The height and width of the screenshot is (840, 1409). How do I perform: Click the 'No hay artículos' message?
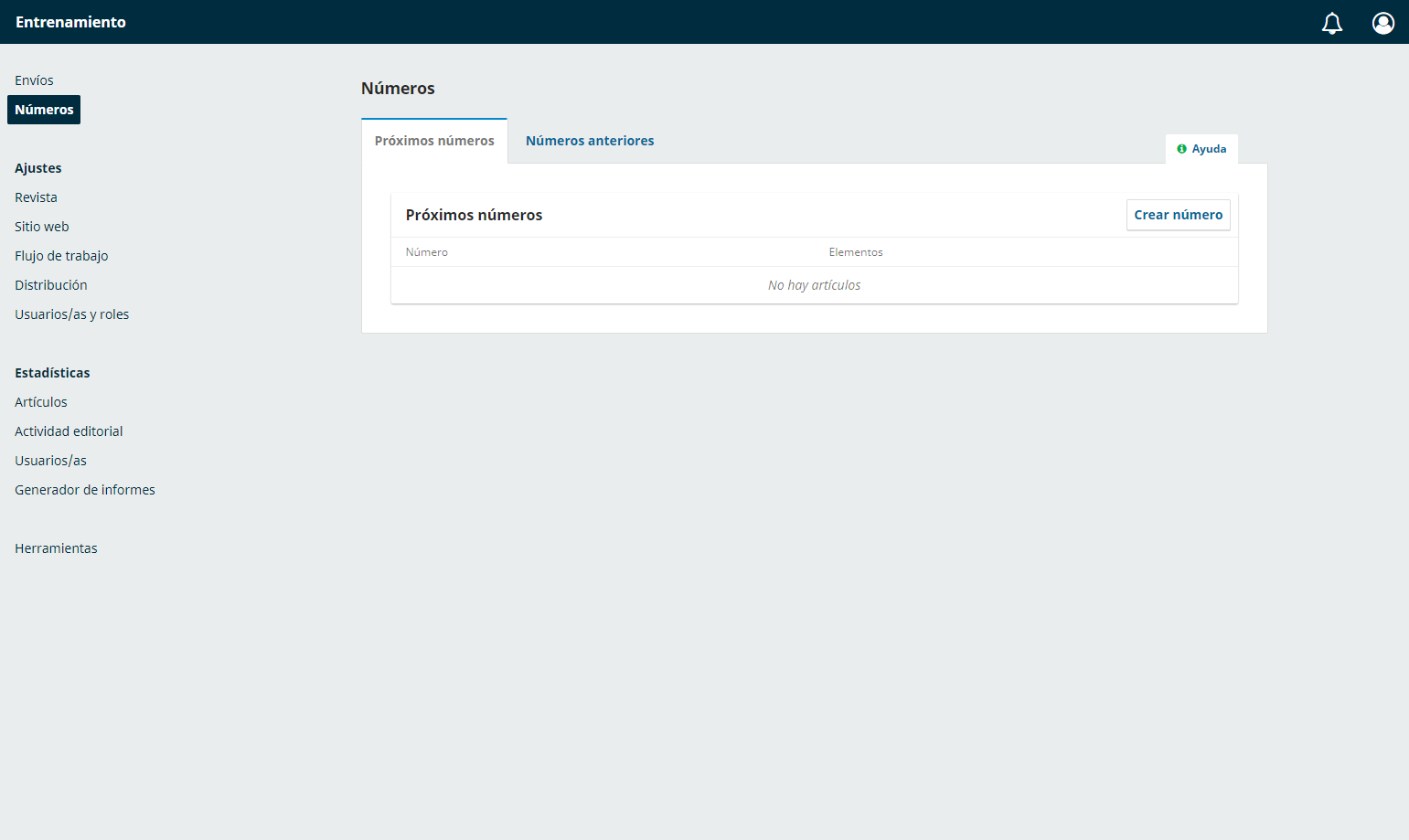tap(814, 285)
